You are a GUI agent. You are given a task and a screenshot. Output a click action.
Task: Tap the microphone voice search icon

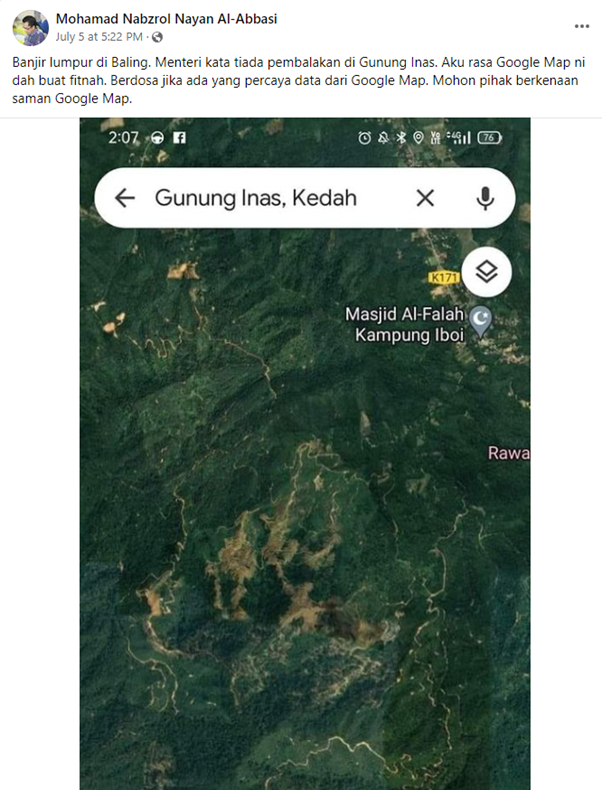(x=485, y=198)
